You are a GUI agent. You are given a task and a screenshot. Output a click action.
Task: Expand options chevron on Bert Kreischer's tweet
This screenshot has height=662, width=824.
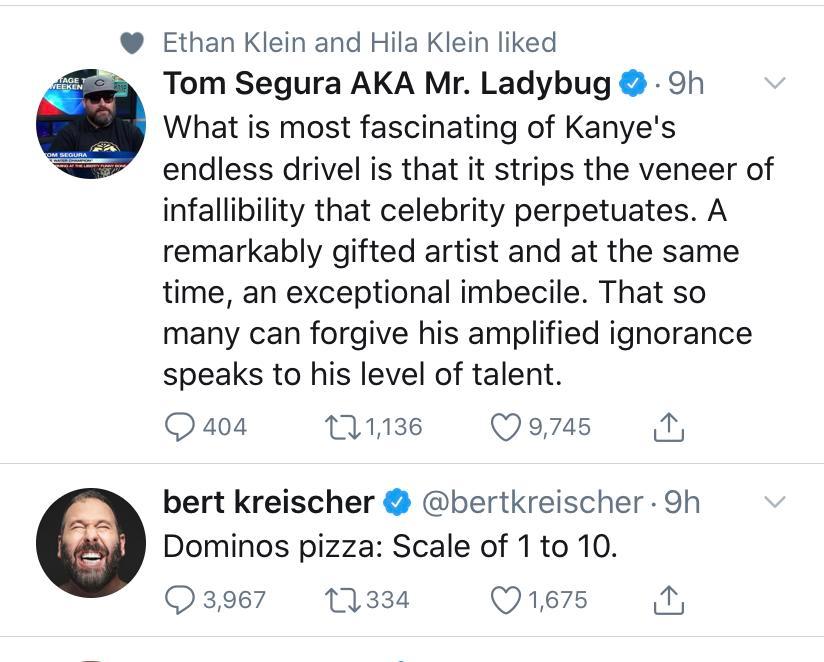coord(775,501)
